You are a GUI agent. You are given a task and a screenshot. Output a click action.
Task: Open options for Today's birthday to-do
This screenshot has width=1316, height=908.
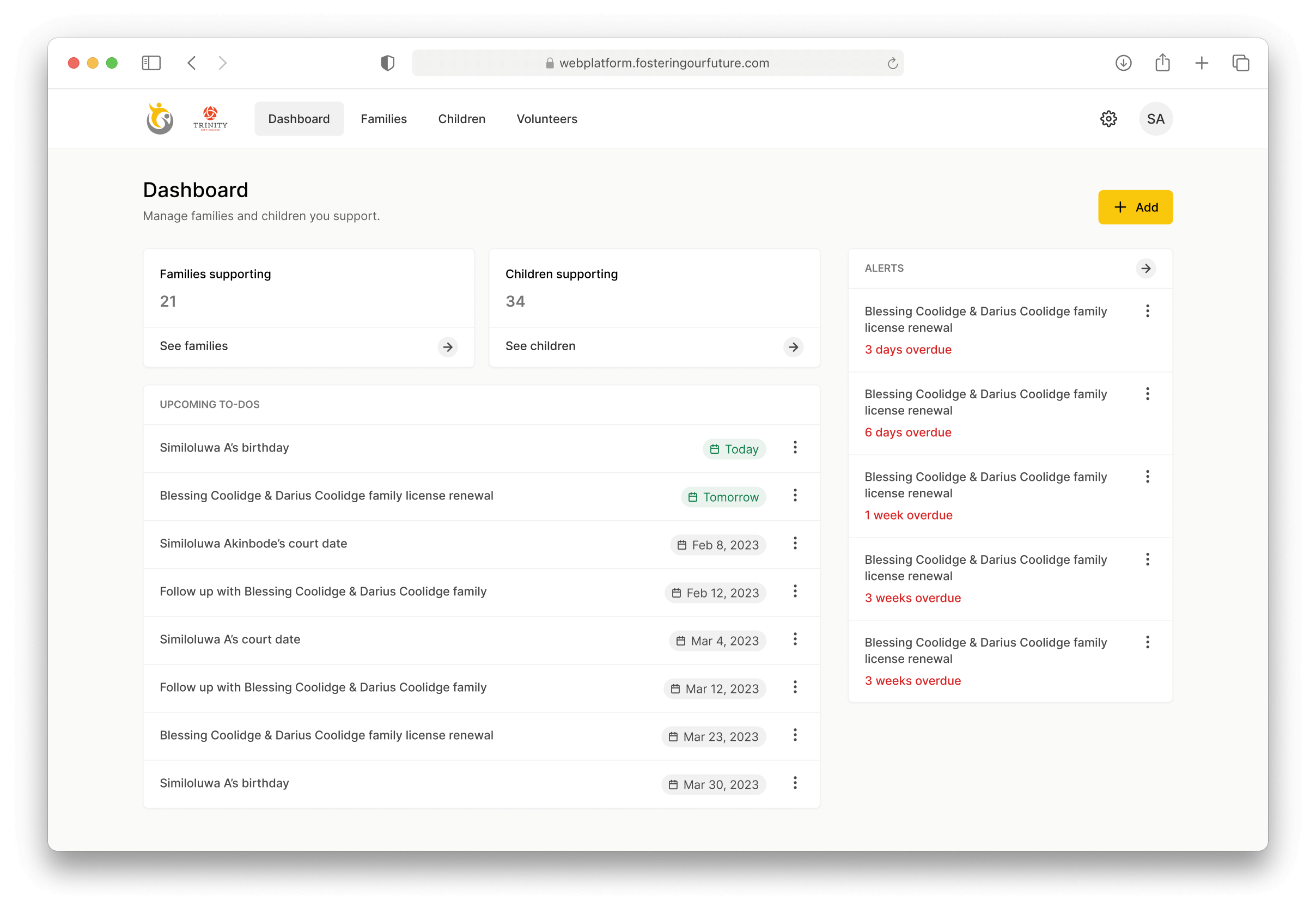coord(795,448)
